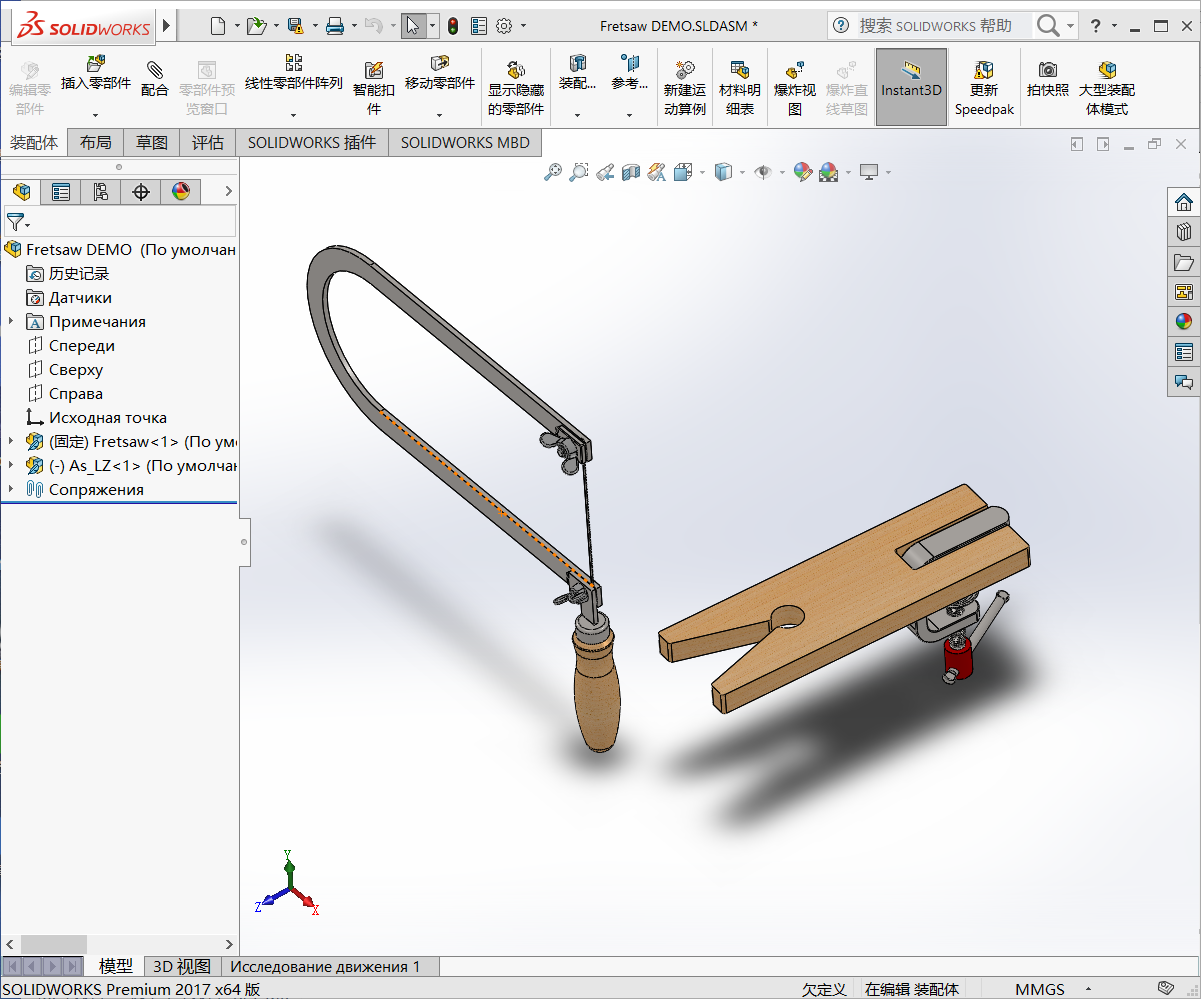This screenshot has height=999, width=1201.
Task: Open dropdown arrow under 装配...
Action: coord(577,115)
